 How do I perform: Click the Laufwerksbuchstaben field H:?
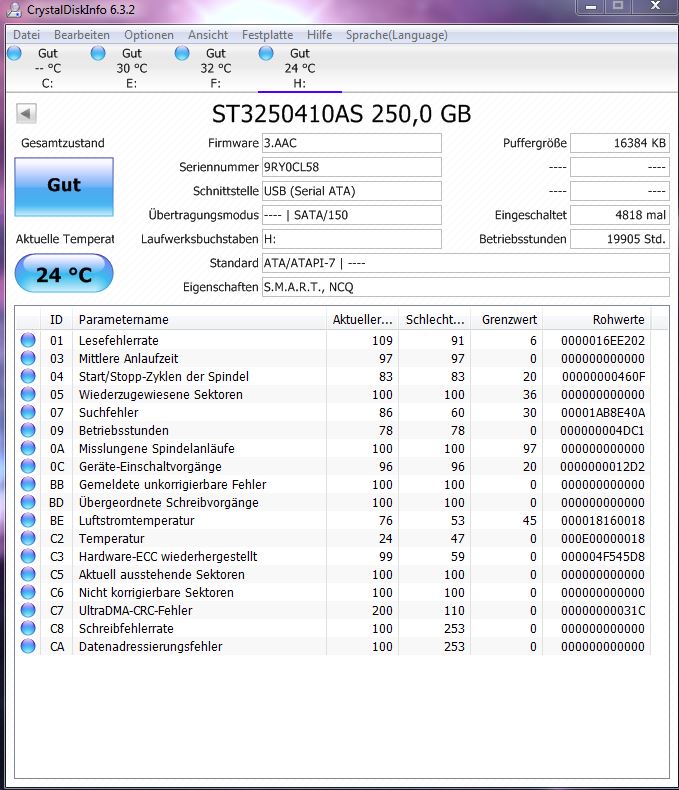352,239
